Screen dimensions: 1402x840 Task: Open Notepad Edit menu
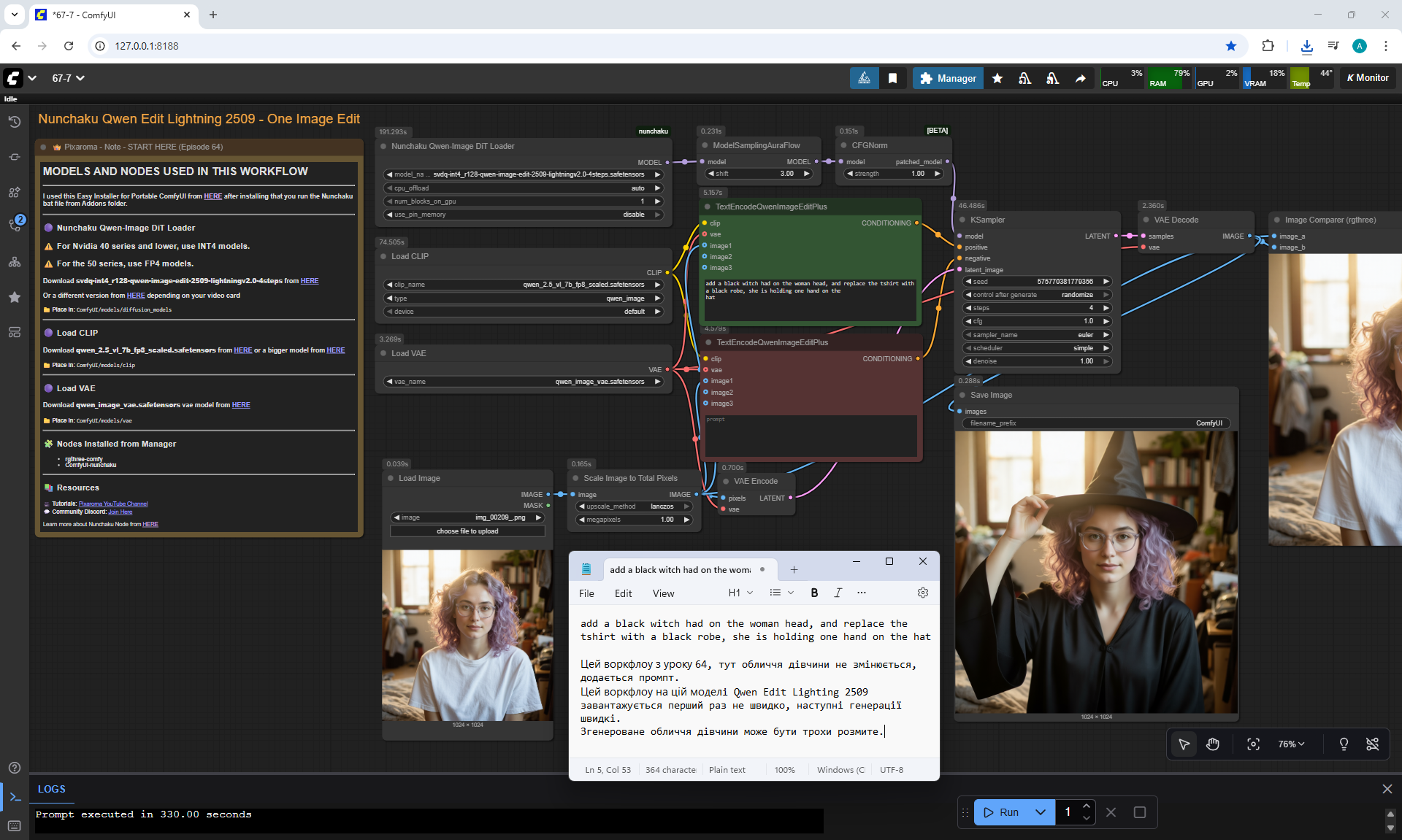point(623,593)
